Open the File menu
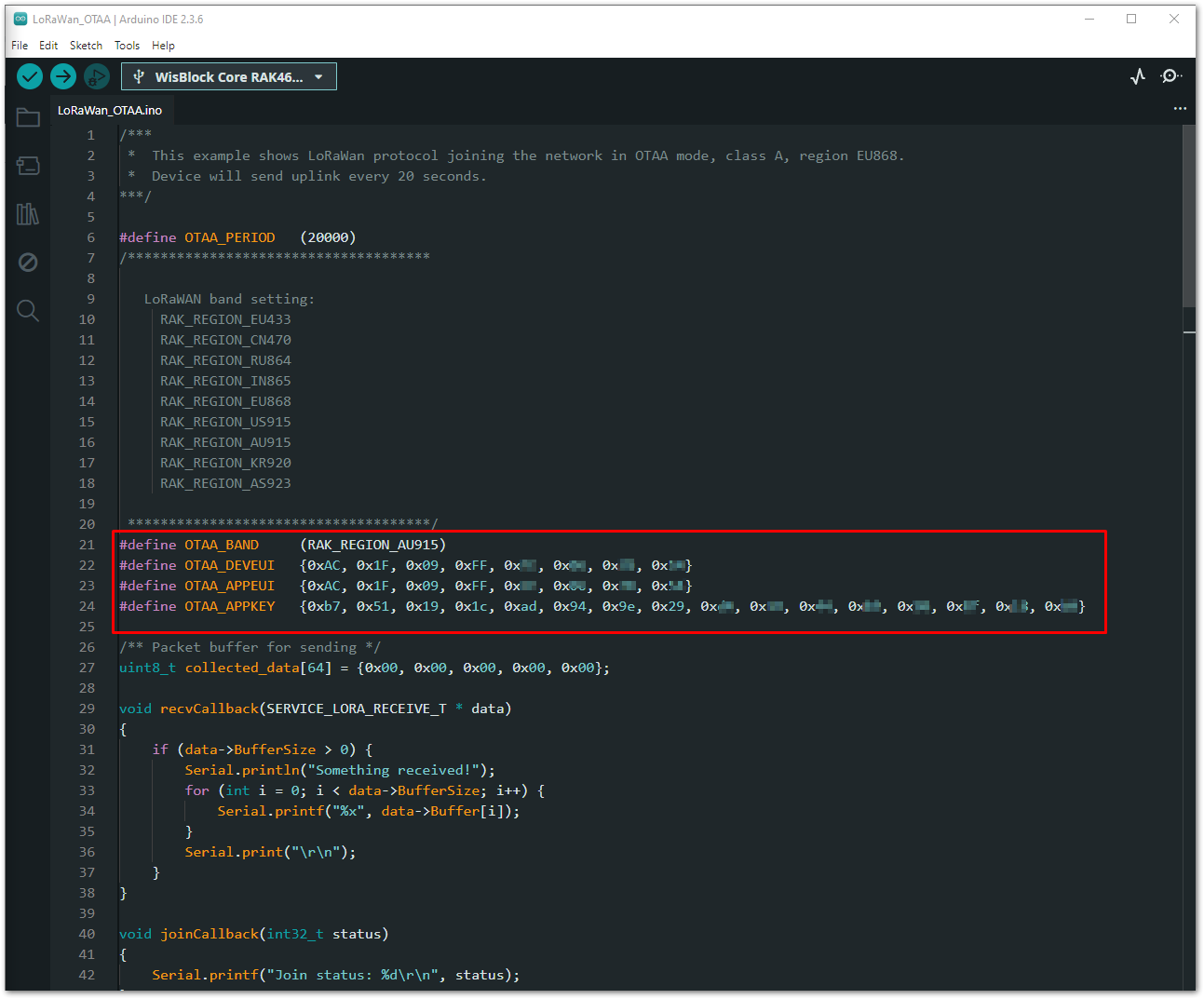The height and width of the screenshot is (999, 1204). (19, 45)
